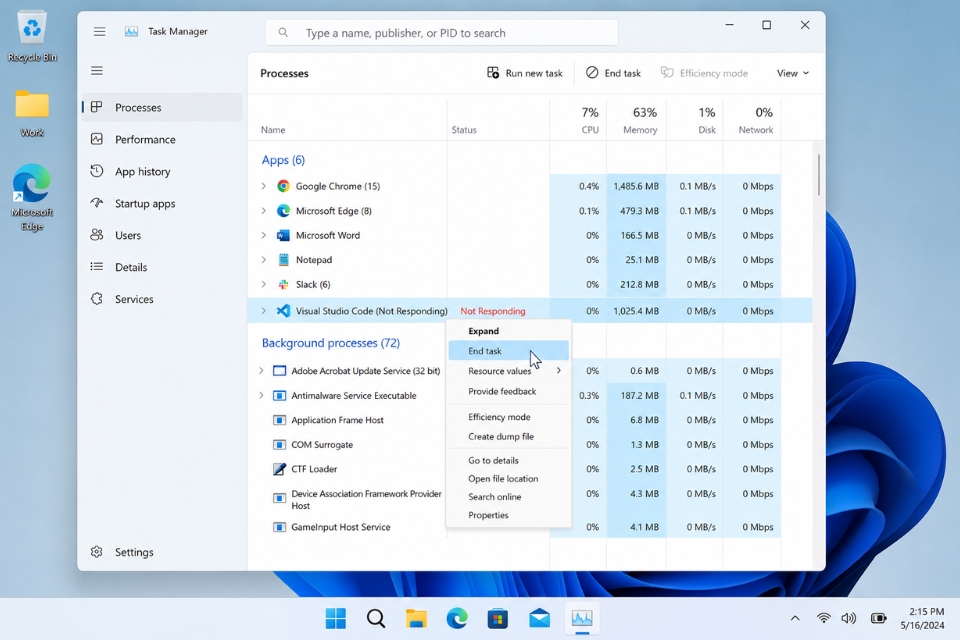Select Microsoft Edge desktop shortcut
The width and height of the screenshot is (960, 640).
32,198
